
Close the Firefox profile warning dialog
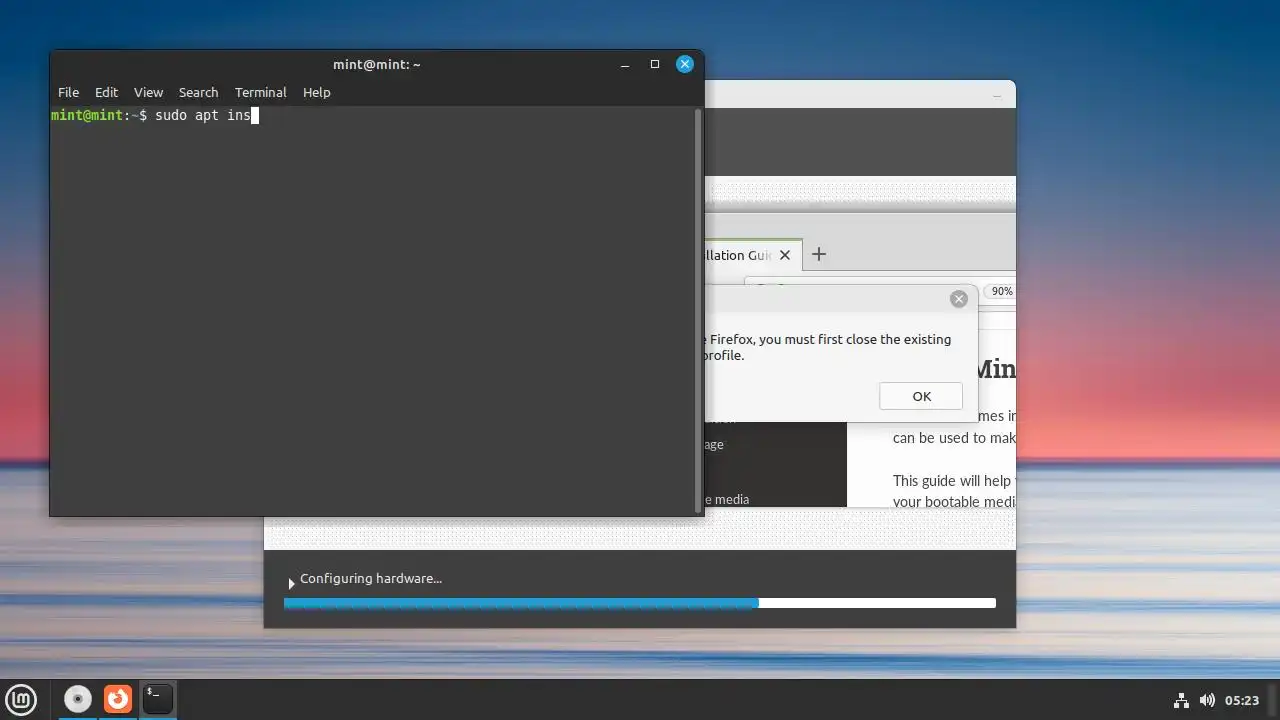click(959, 299)
